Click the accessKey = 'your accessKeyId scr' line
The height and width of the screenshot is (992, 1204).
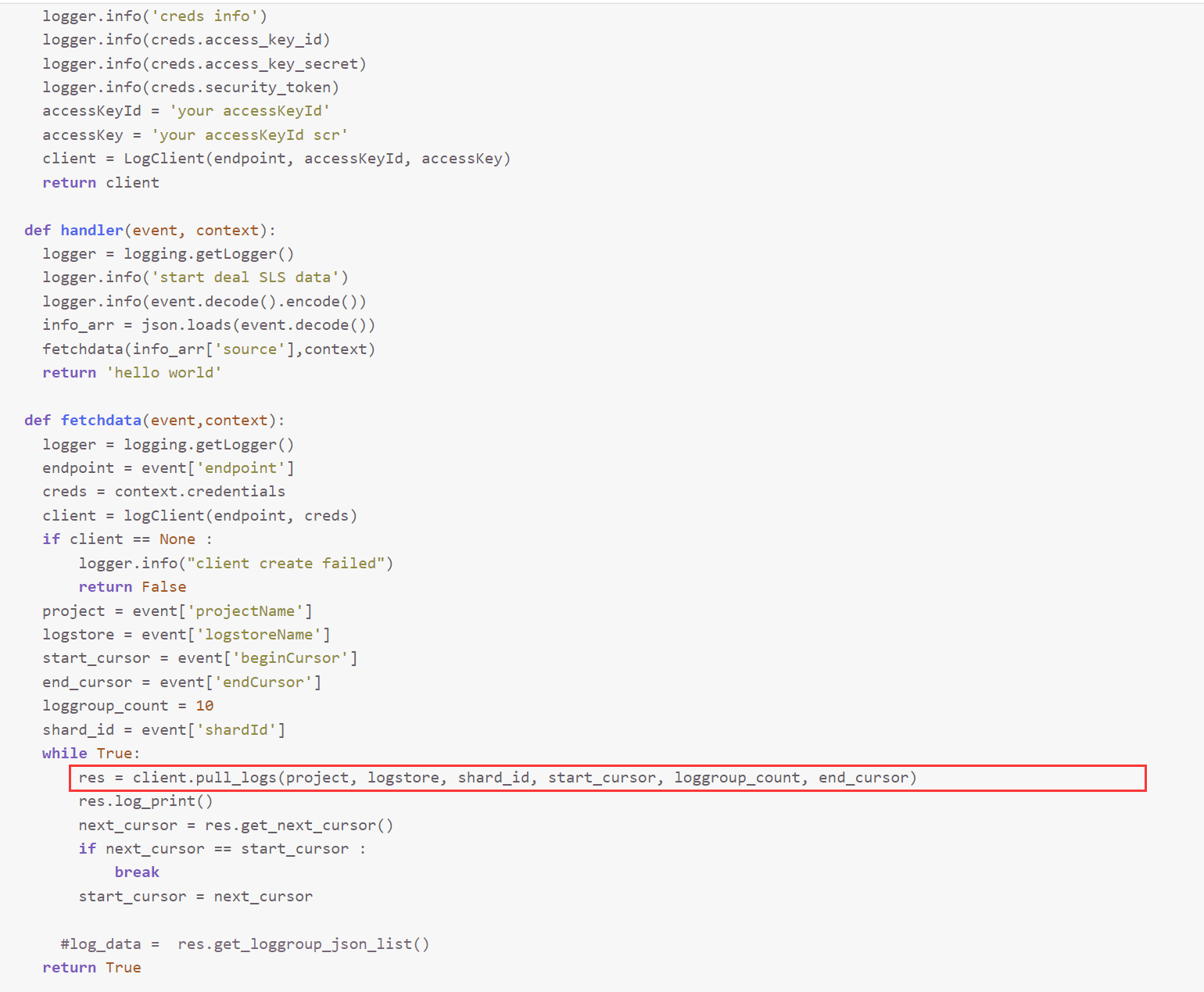(195, 135)
